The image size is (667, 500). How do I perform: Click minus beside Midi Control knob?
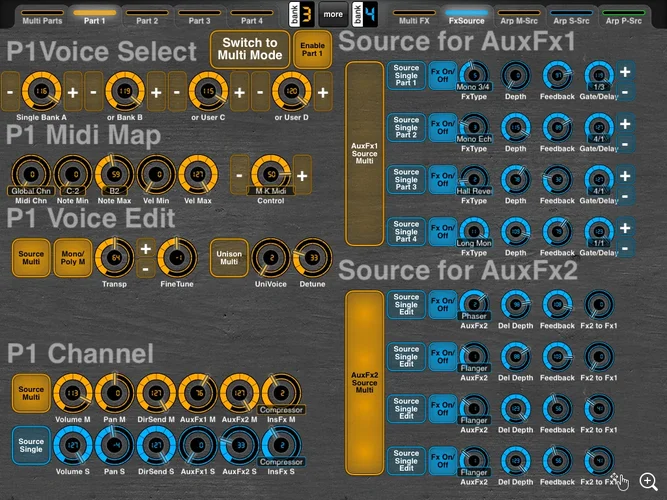(x=239, y=175)
